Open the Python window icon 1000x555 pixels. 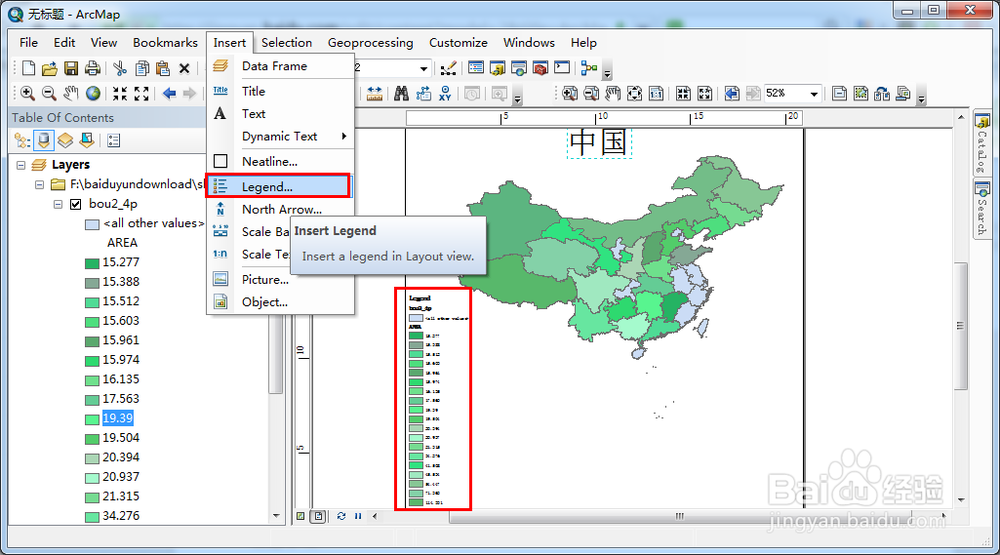click(x=562, y=68)
